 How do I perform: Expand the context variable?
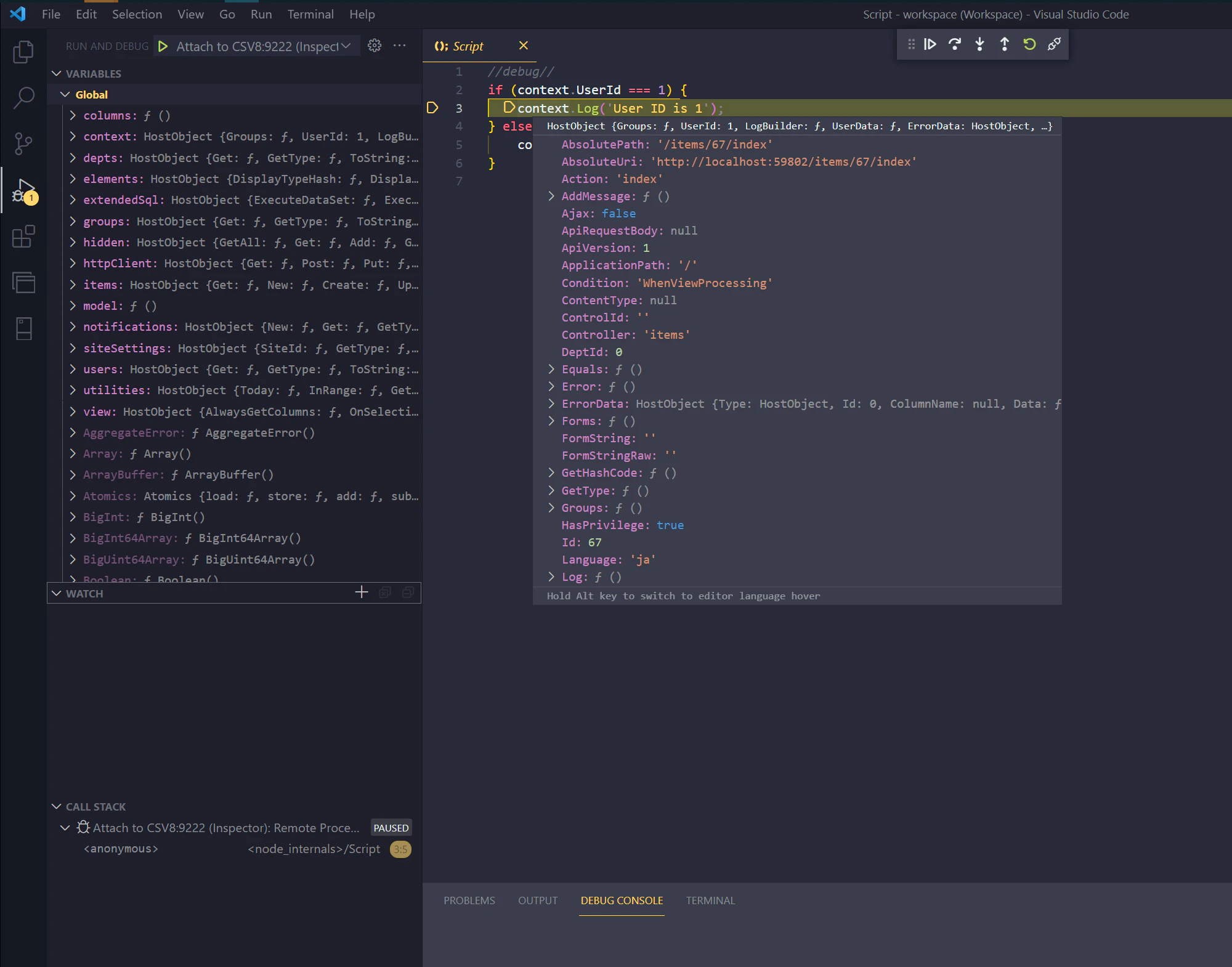[73, 136]
